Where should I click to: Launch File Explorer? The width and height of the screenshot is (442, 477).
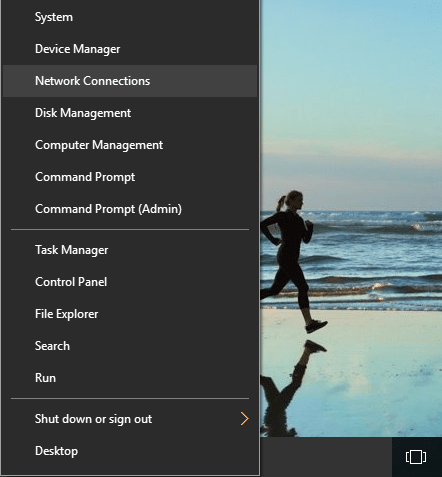pos(130,314)
